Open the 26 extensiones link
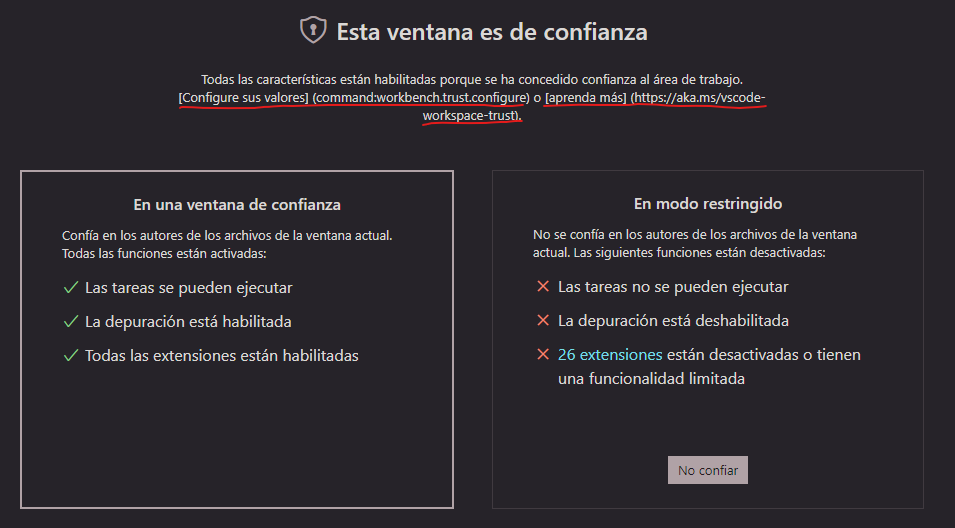The image size is (955, 528). click(x=610, y=354)
